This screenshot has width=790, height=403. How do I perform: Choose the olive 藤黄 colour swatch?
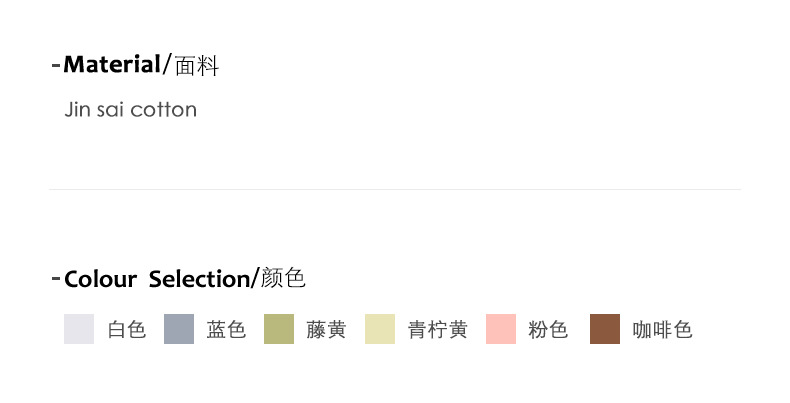click(279, 329)
